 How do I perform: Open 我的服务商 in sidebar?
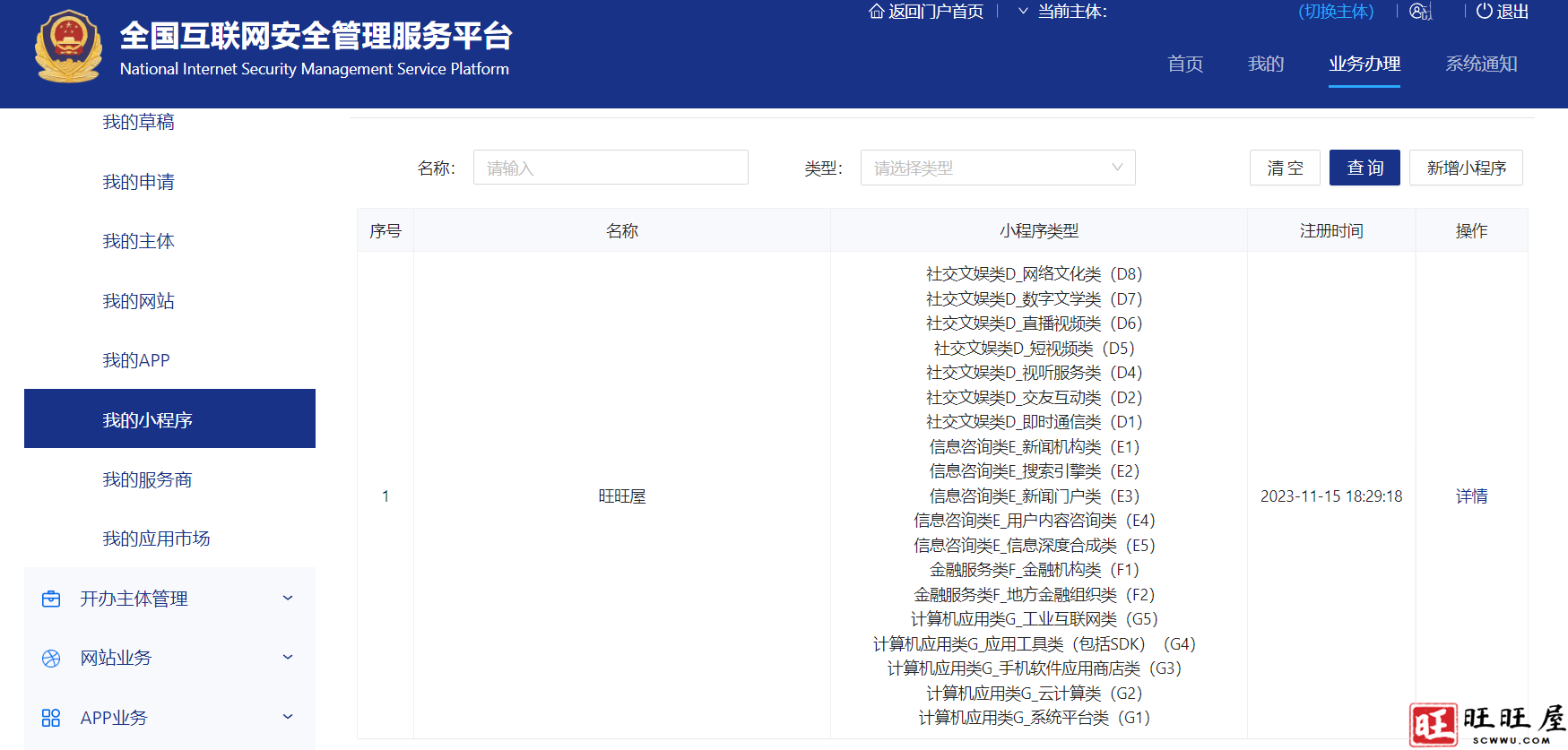(147, 479)
